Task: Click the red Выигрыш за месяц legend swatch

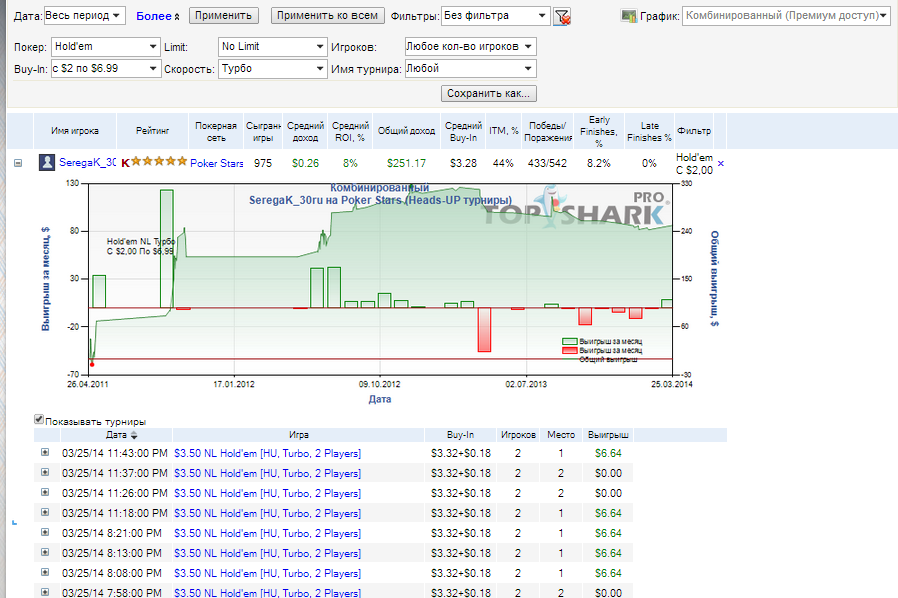Action: [x=569, y=350]
